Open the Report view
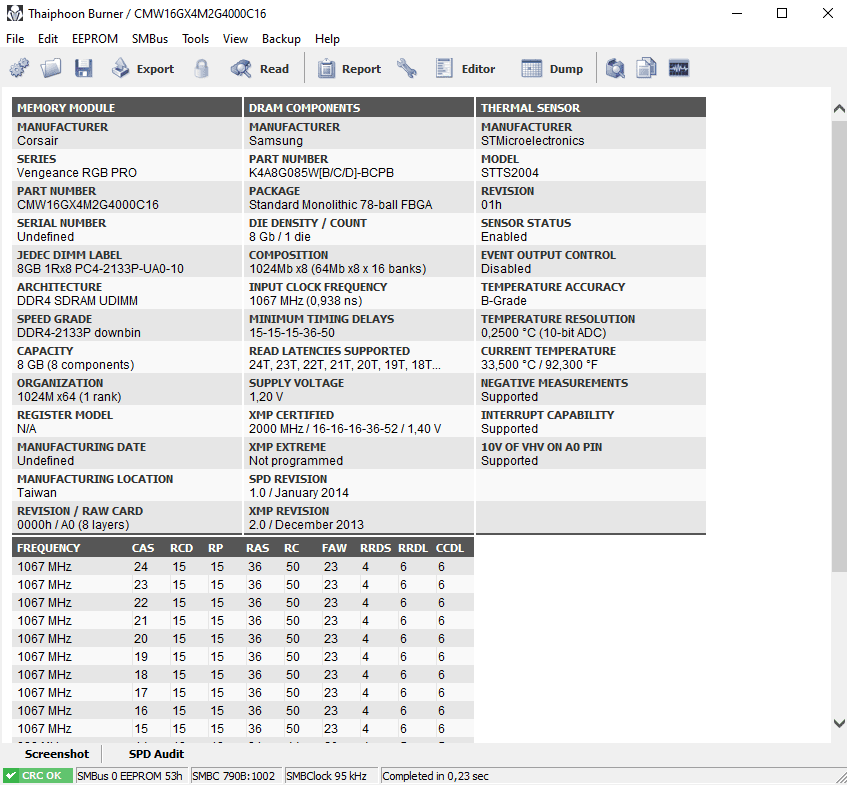 point(349,69)
